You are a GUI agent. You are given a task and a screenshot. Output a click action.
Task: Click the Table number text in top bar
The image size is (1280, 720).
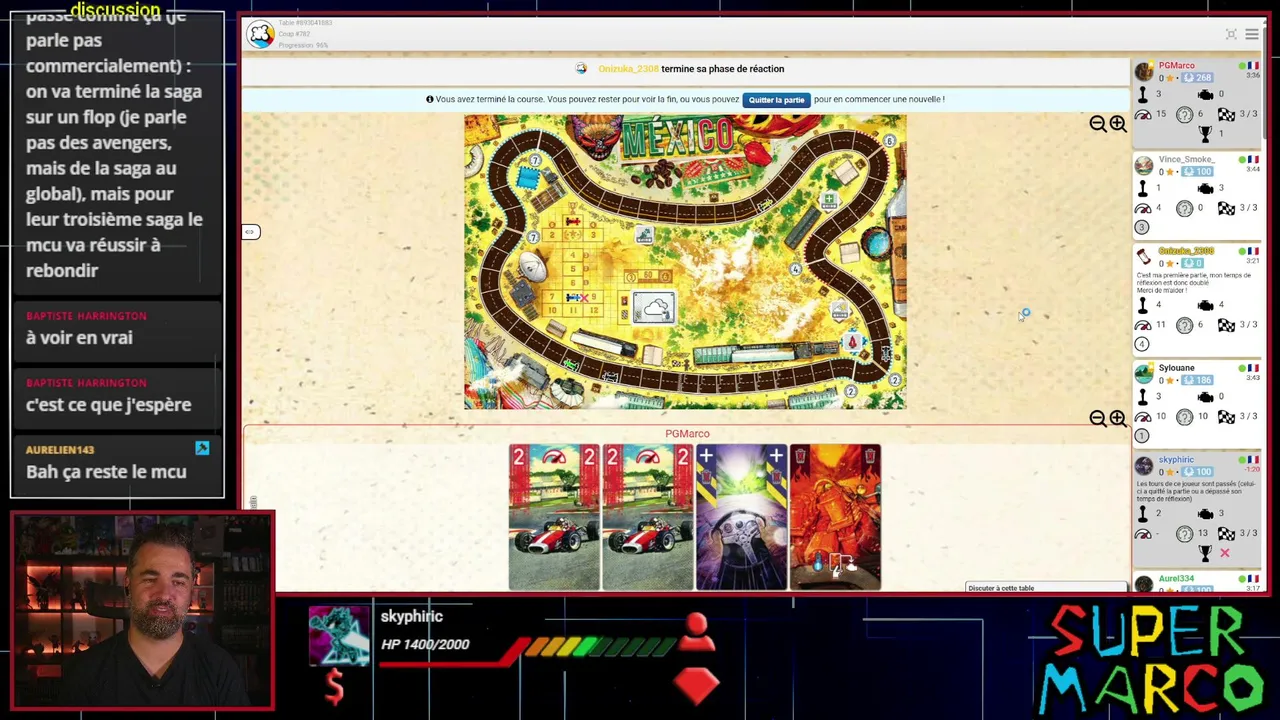pos(305,23)
